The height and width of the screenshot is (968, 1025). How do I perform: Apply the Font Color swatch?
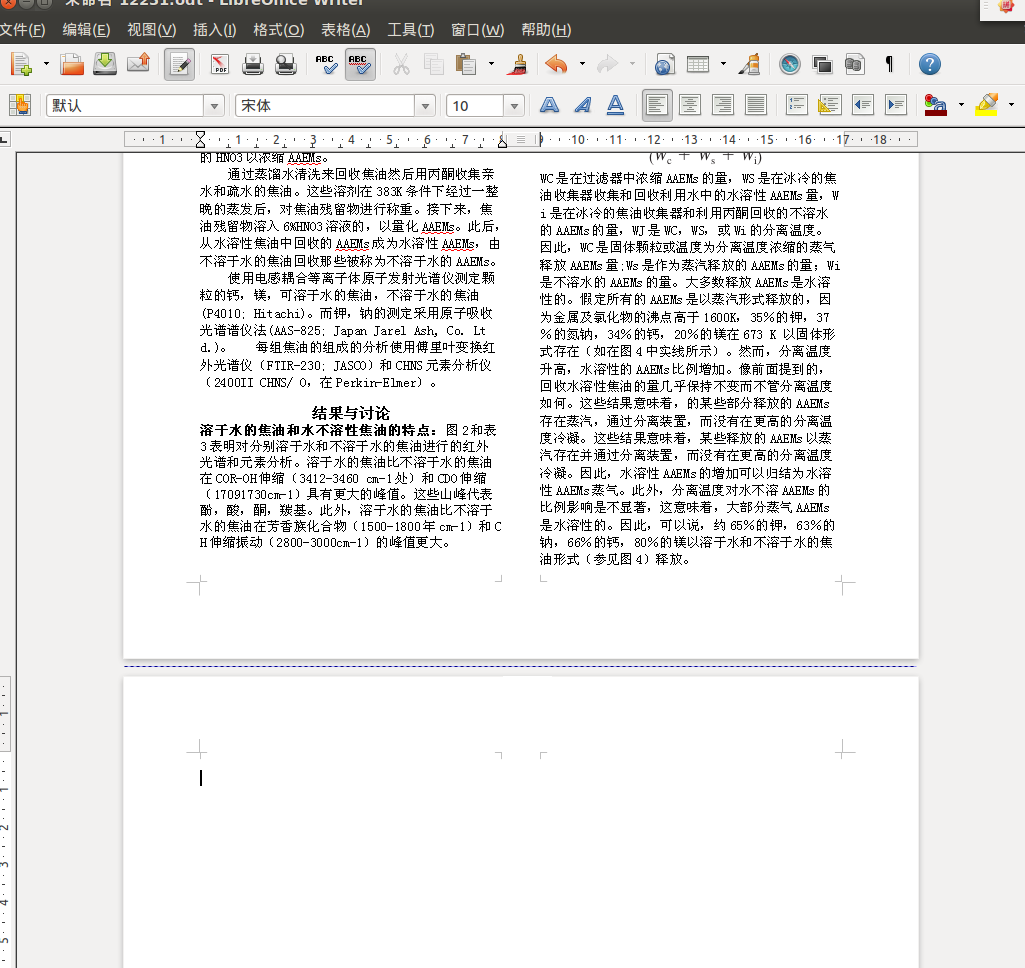click(935, 105)
